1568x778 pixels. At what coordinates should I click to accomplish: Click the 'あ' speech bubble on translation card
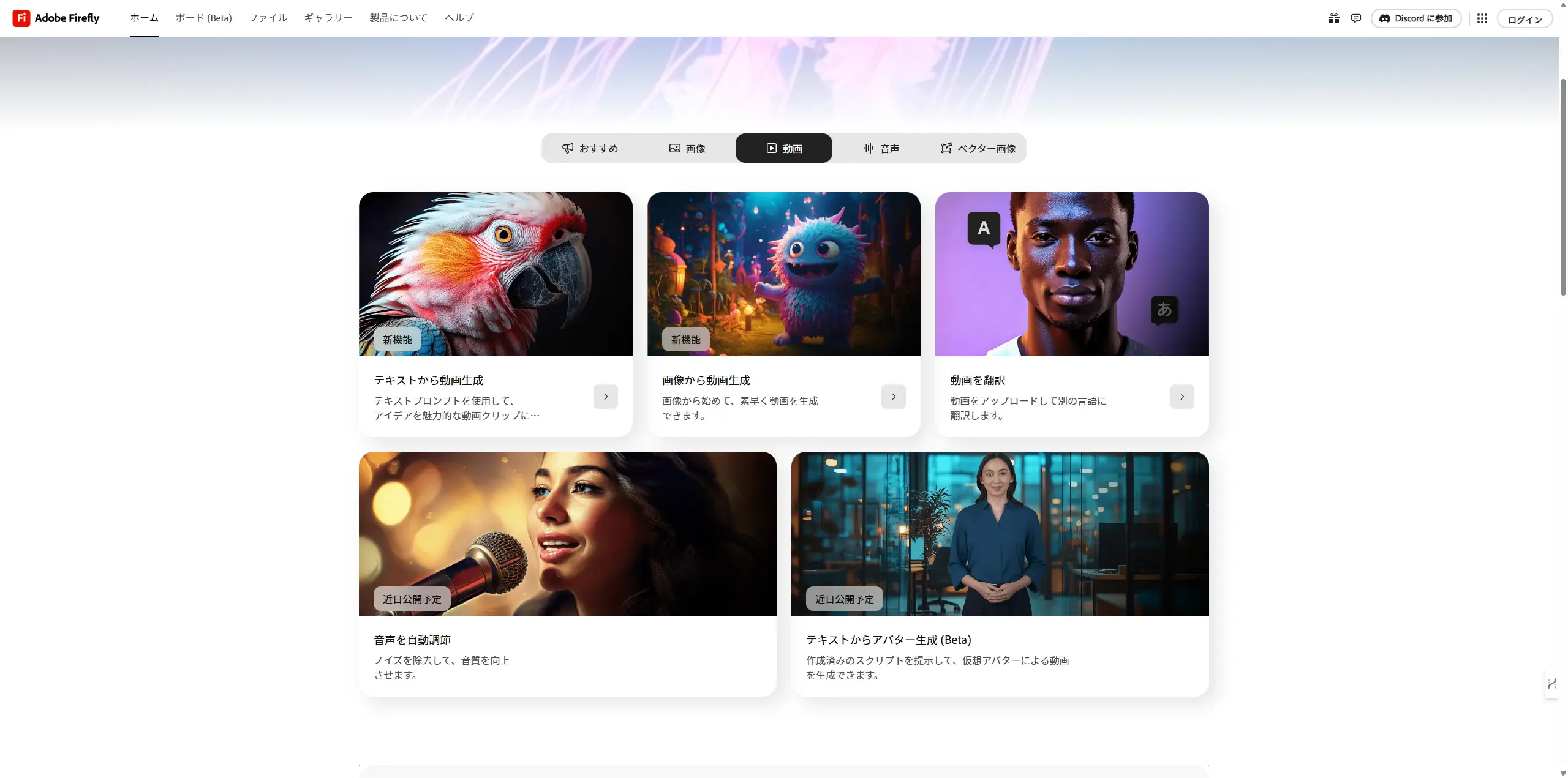click(x=1164, y=310)
